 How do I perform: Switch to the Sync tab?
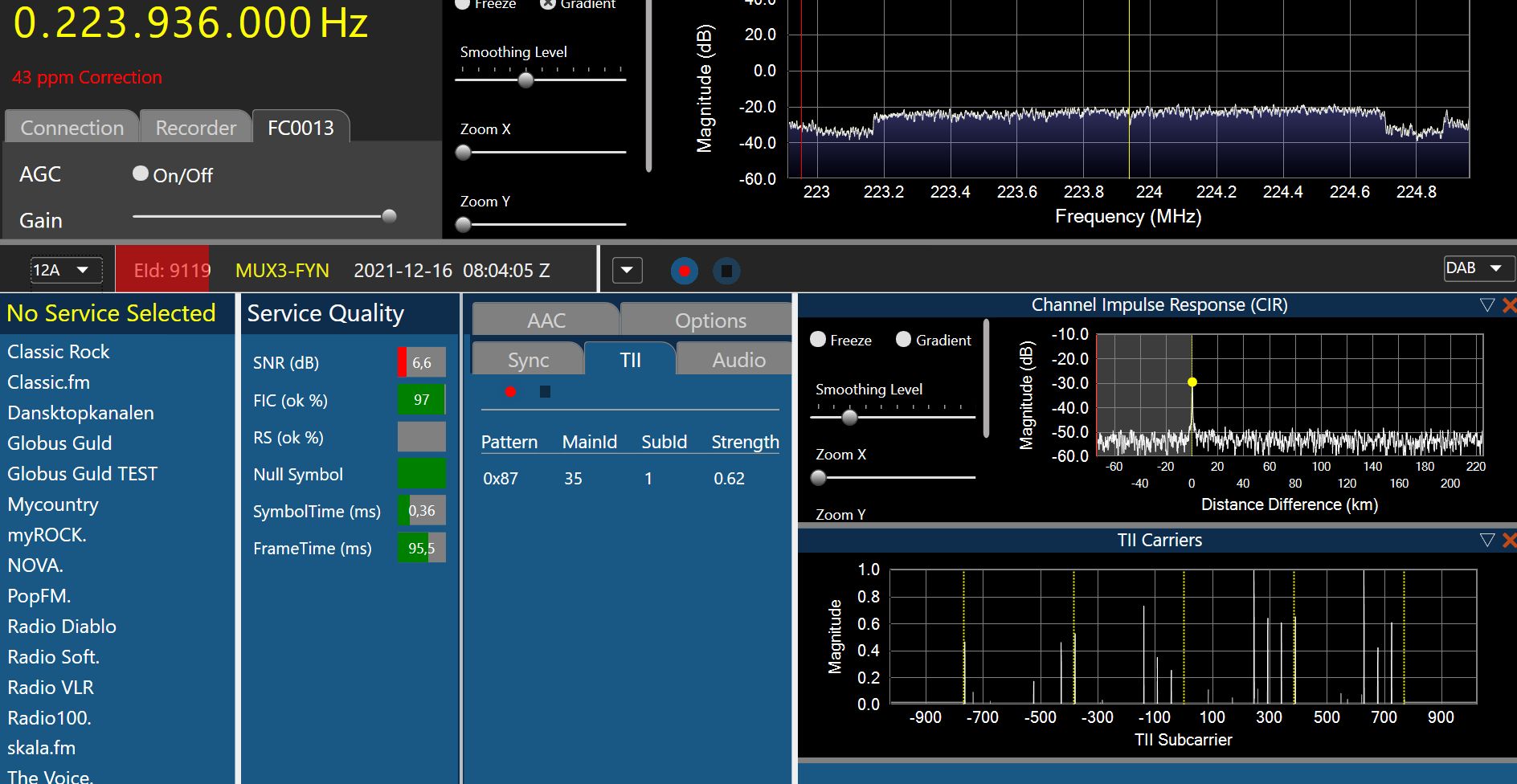tap(528, 361)
